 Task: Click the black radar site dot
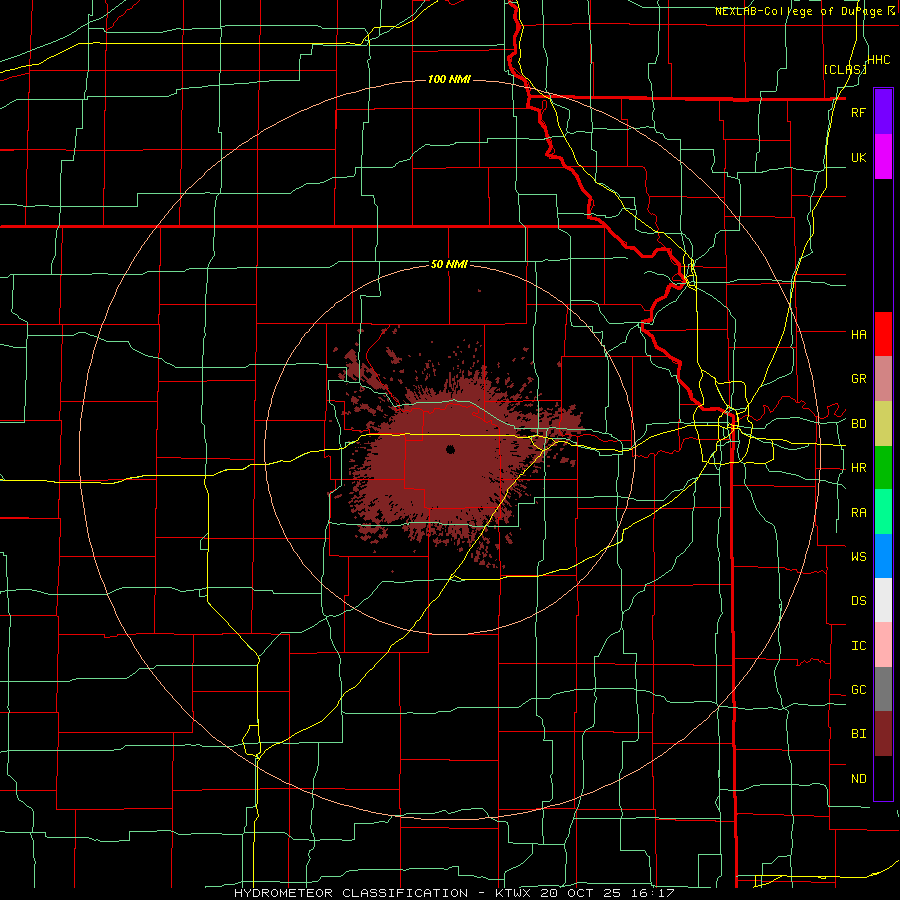tap(451, 449)
